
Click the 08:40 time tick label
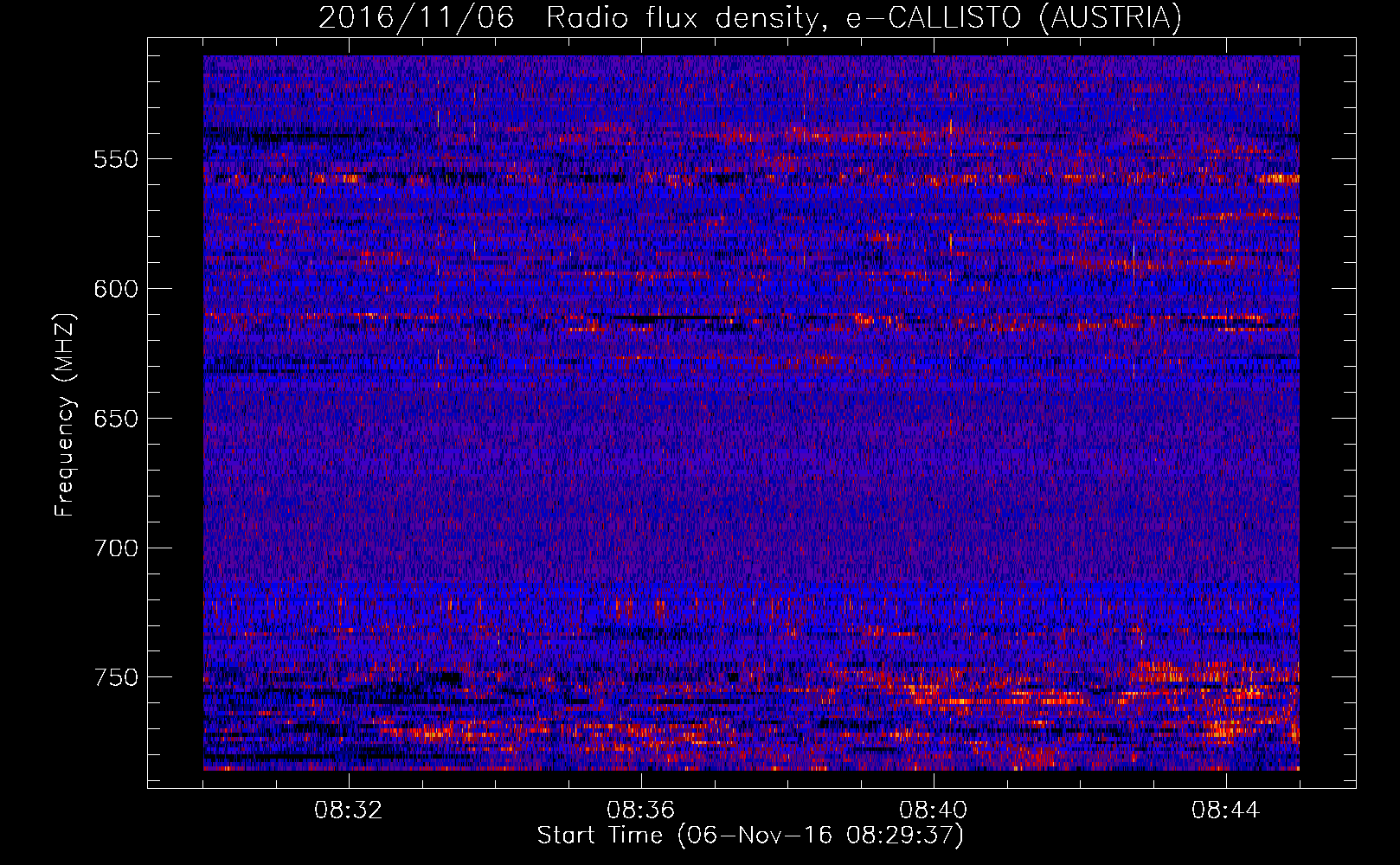tap(934, 811)
